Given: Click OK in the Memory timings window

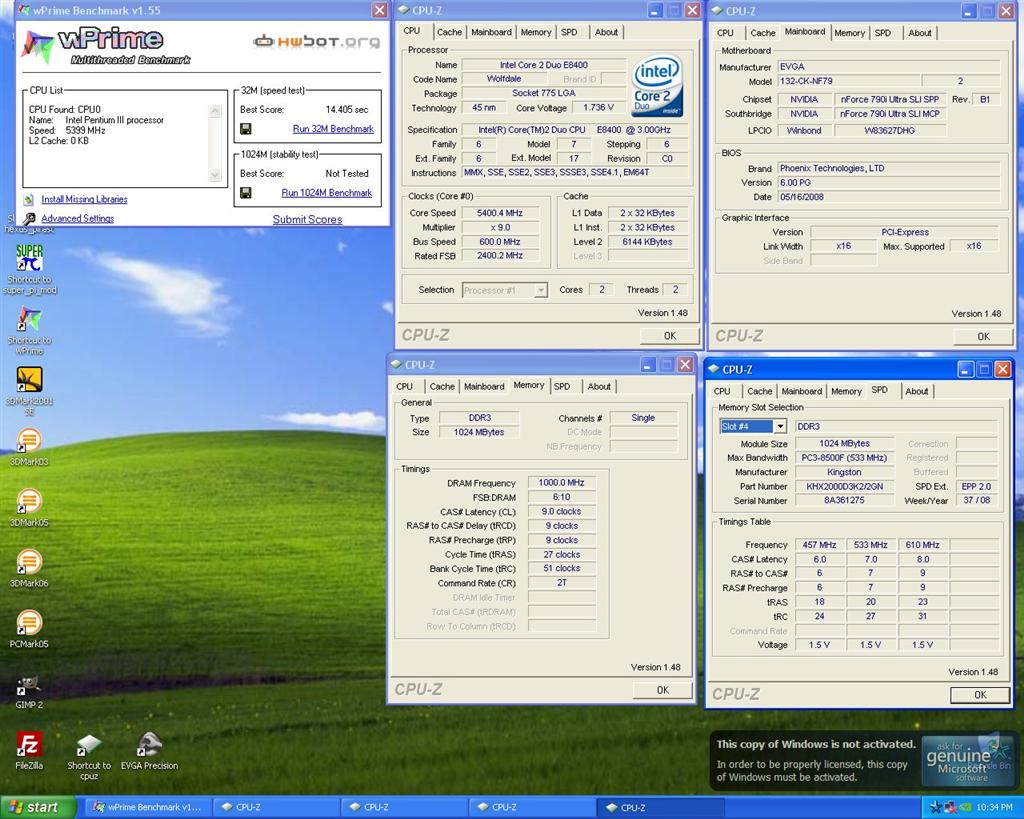Looking at the screenshot, I should pyautogui.click(x=663, y=690).
